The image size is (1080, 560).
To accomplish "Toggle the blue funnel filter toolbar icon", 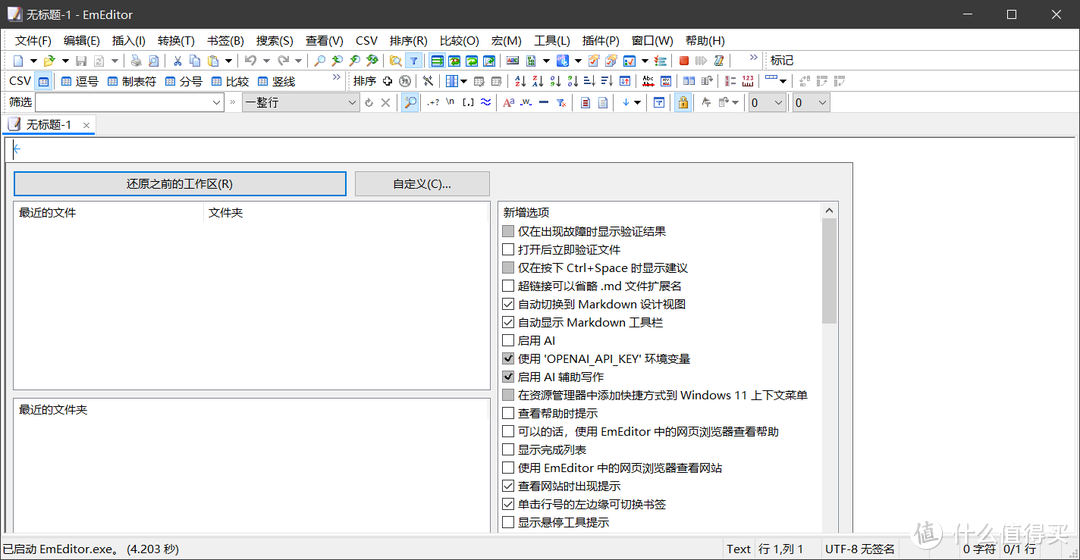I will (x=414, y=61).
